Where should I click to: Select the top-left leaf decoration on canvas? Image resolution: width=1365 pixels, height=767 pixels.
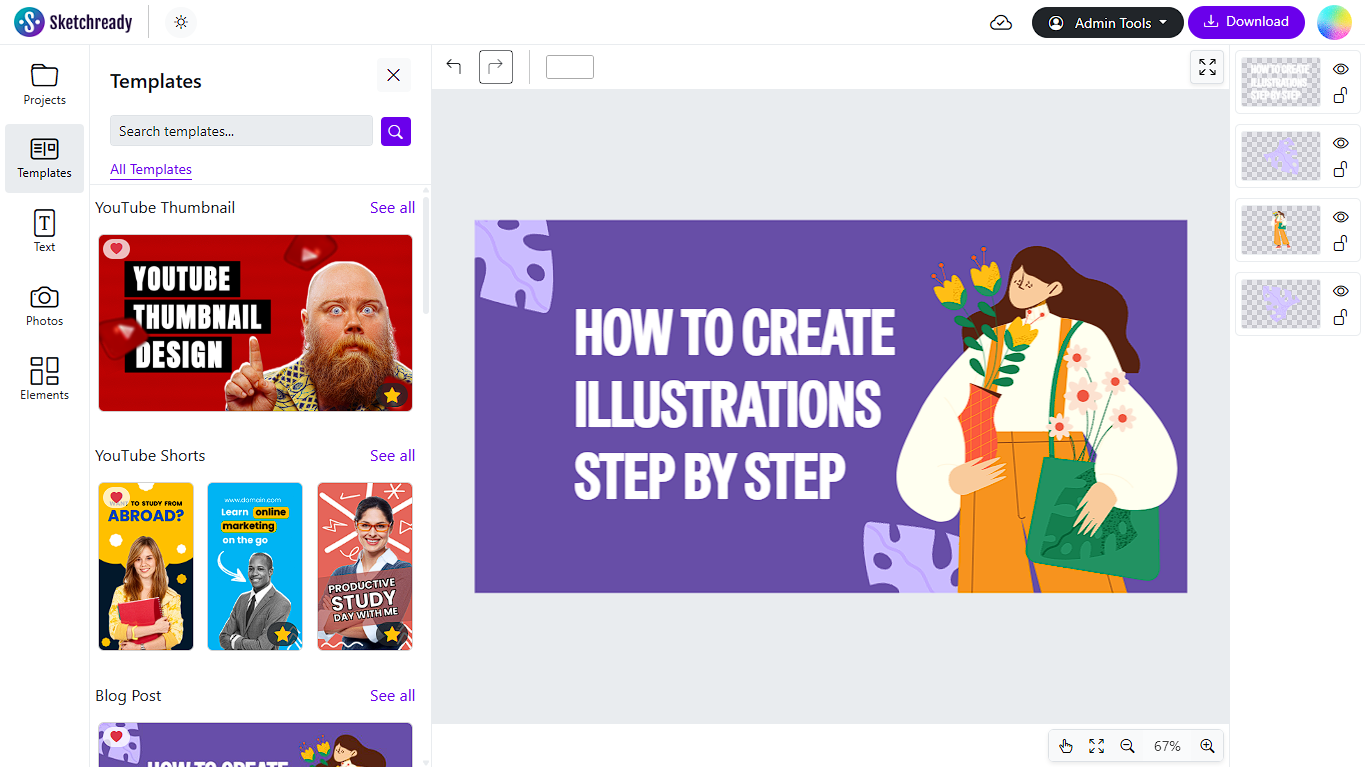pyautogui.click(x=513, y=266)
